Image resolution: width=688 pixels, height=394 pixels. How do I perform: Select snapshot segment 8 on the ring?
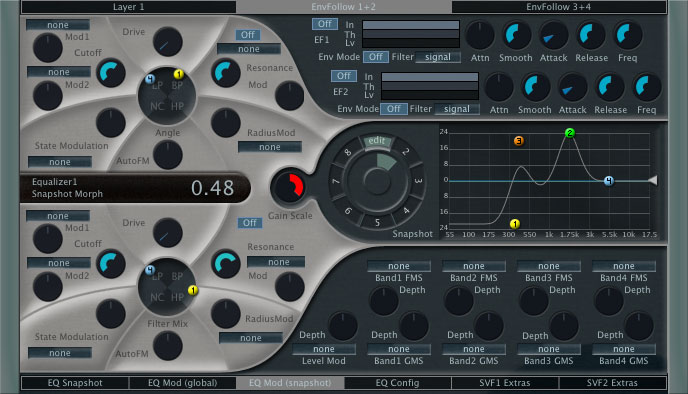point(348,152)
